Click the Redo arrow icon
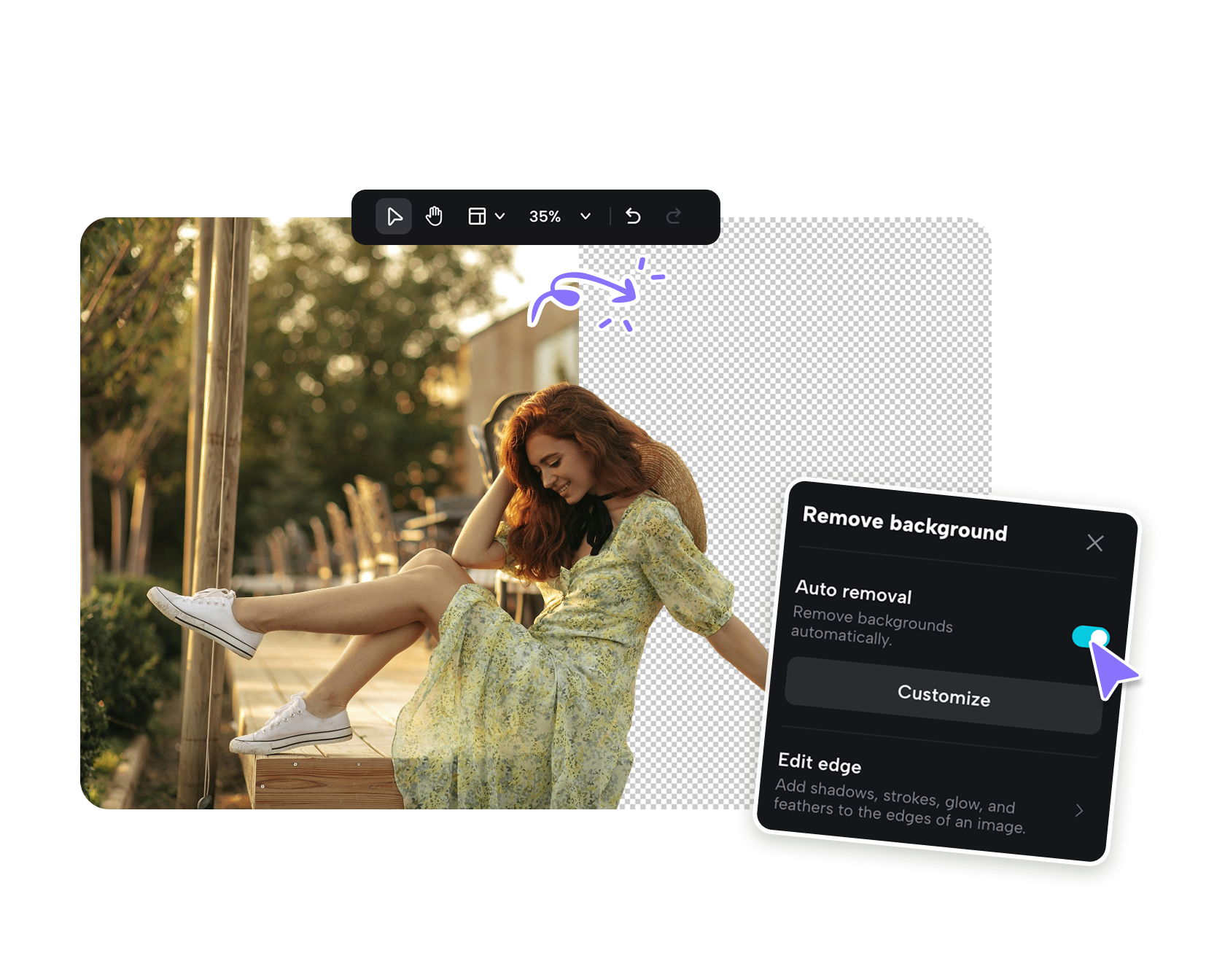The width and height of the screenshot is (1225, 980). pos(673,216)
